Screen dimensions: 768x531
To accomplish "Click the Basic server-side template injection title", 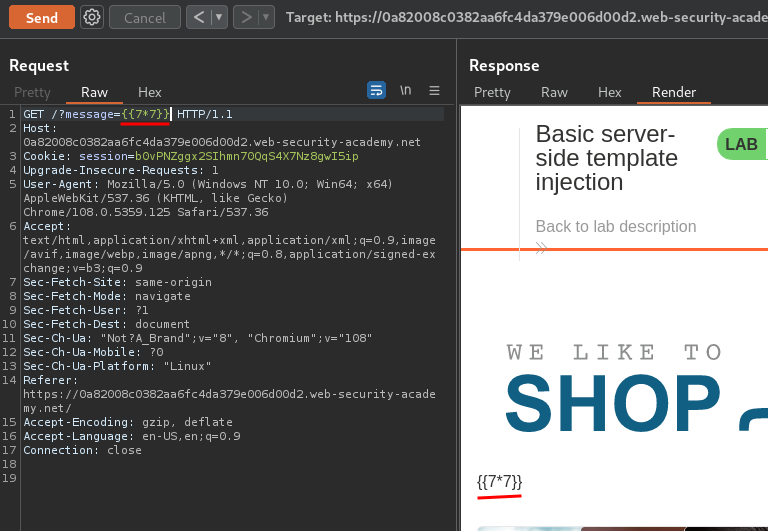I will 606,158.
